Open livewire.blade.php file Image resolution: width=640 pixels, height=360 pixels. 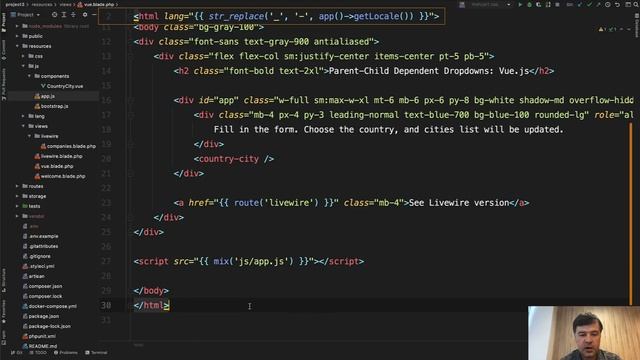click(58, 156)
